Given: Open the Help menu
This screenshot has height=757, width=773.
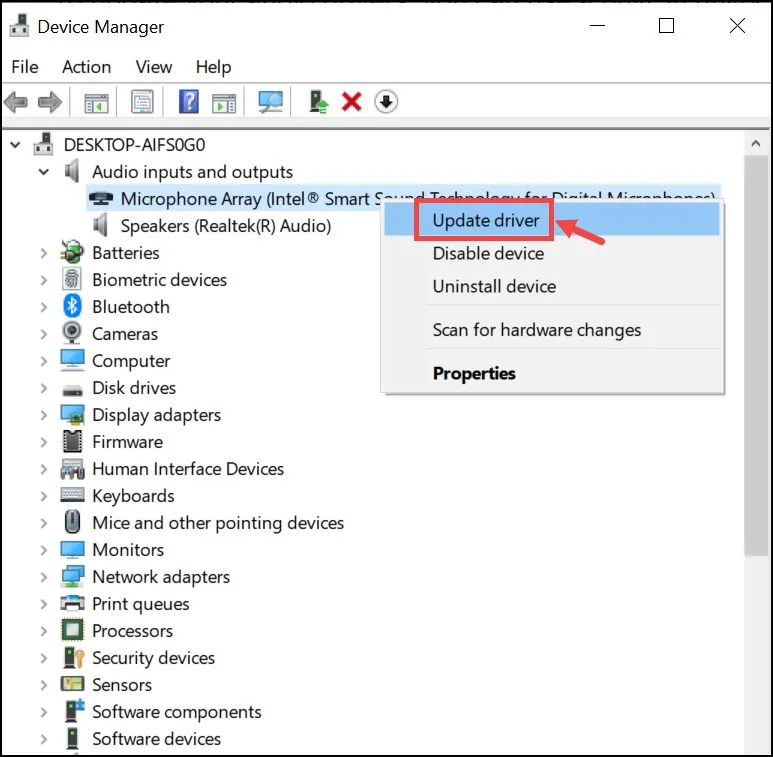Looking at the screenshot, I should 213,67.
